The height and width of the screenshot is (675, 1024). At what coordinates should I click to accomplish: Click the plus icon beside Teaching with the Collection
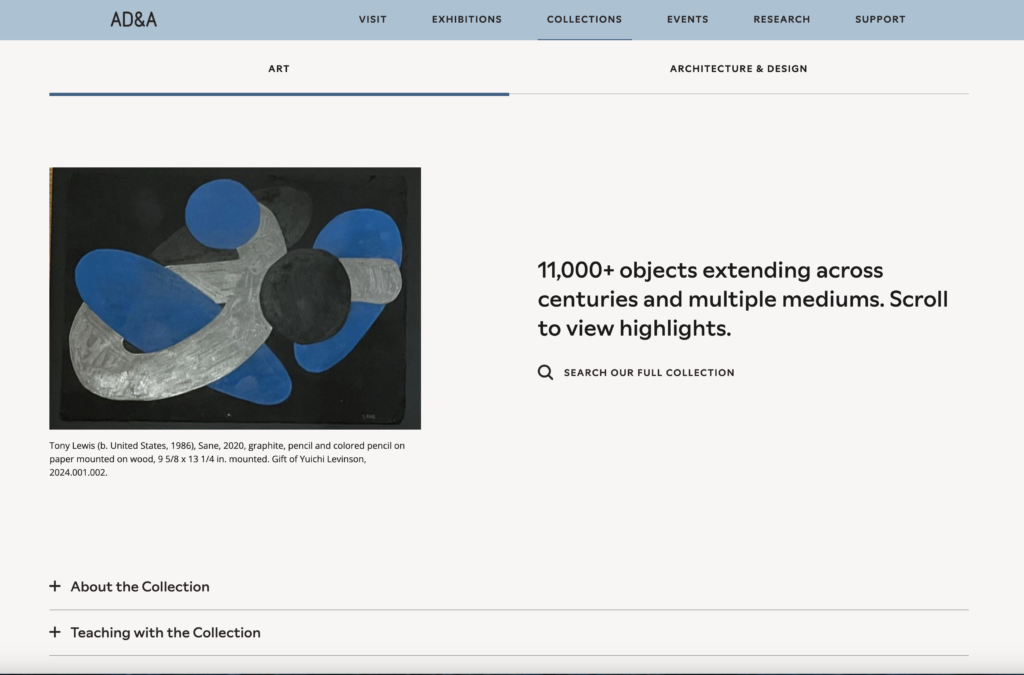pyautogui.click(x=55, y=632)
